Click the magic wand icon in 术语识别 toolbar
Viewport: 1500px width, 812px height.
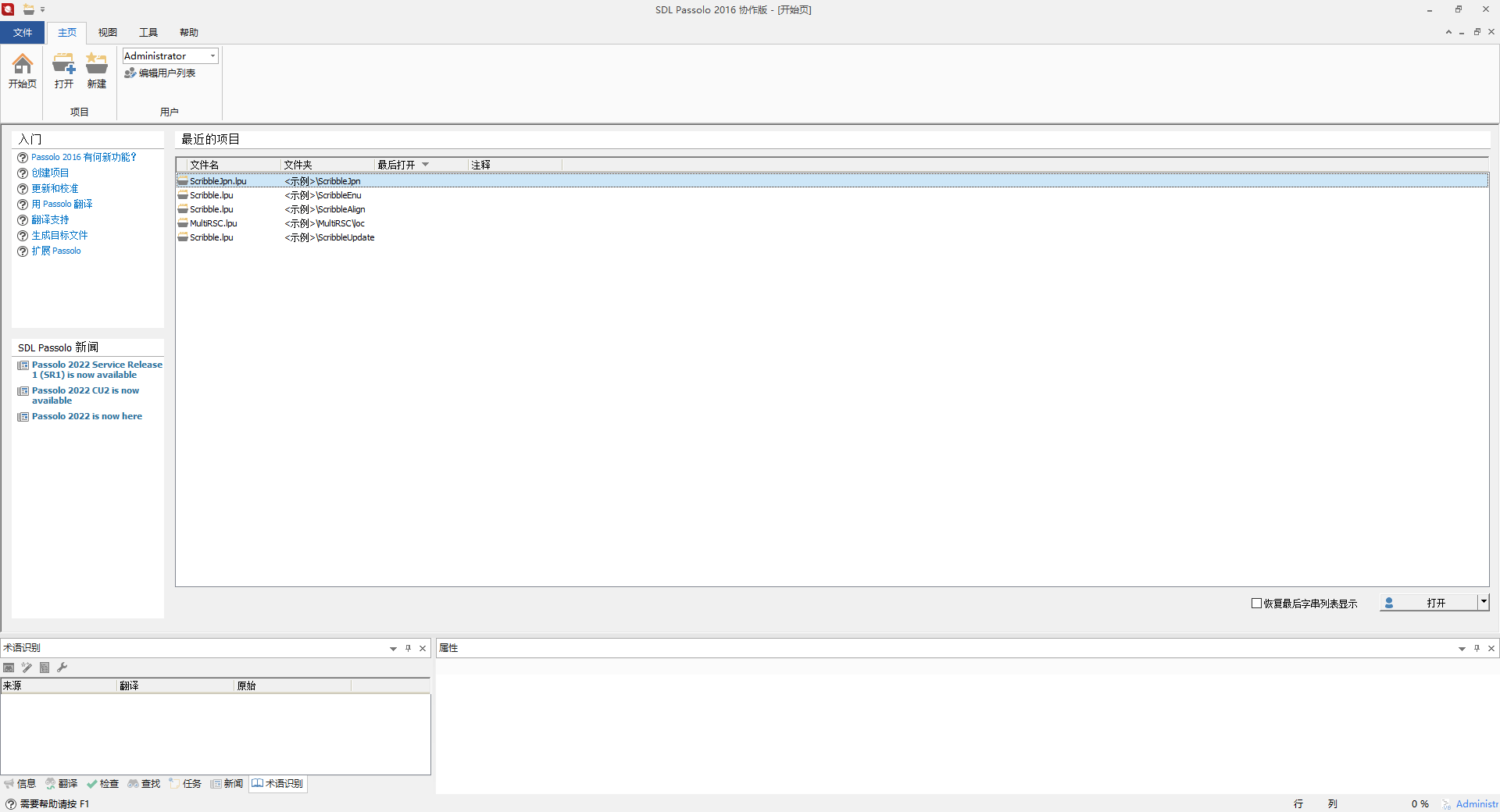27,668
